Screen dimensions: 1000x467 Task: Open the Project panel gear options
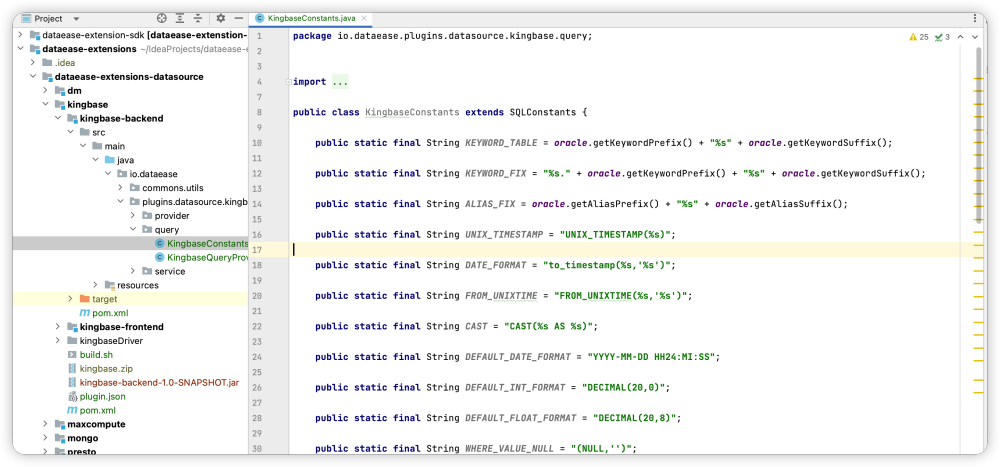click(x=221, y=19)
